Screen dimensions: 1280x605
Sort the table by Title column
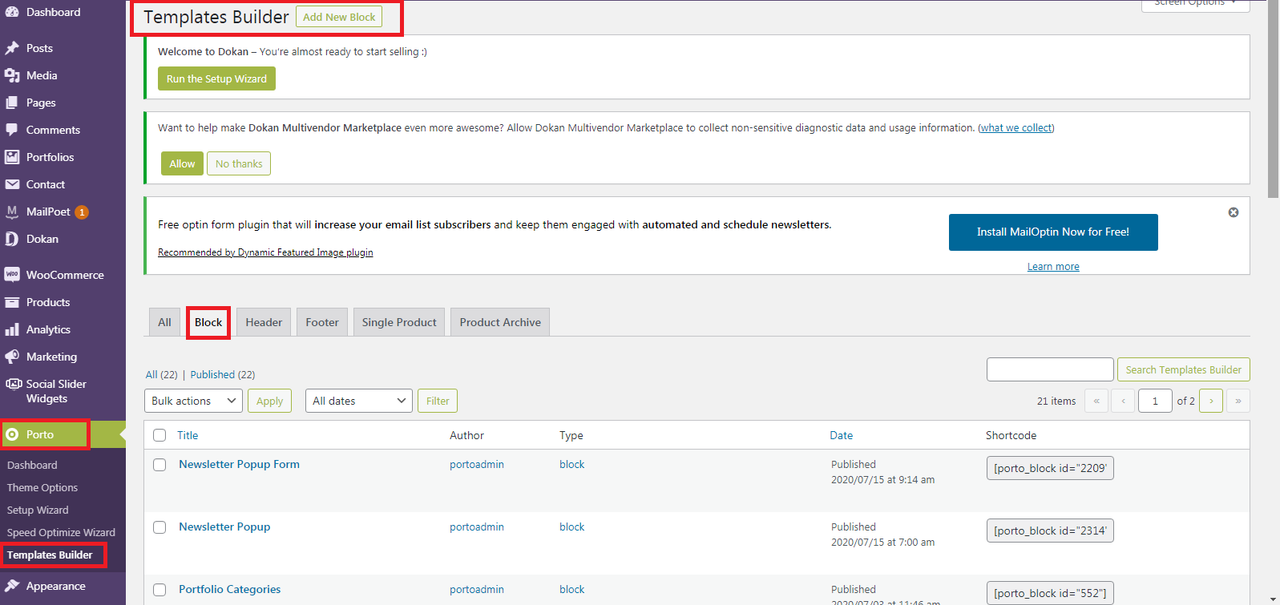(x=187, y=435)
